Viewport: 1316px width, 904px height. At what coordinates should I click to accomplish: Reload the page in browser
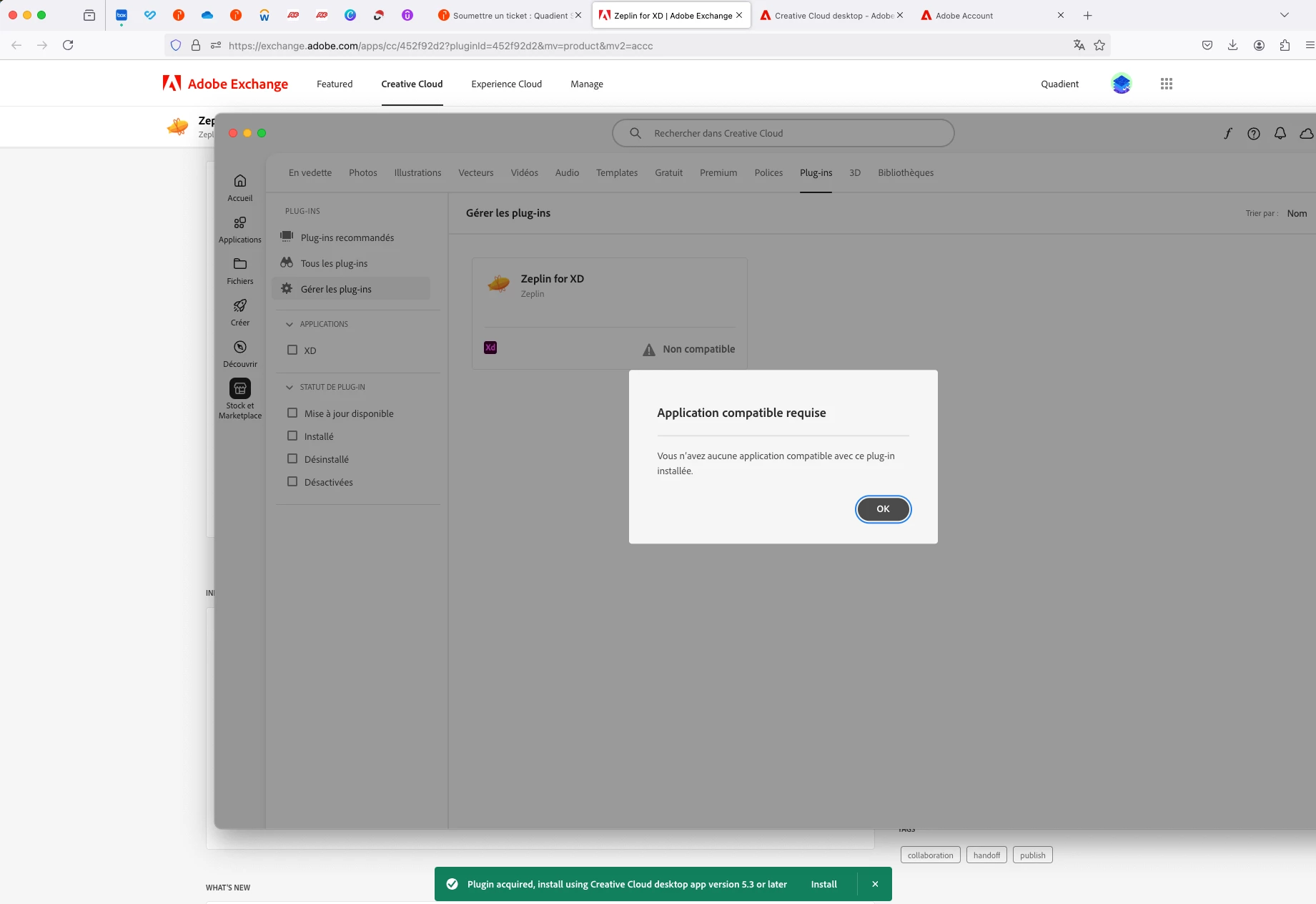(68, 45)
